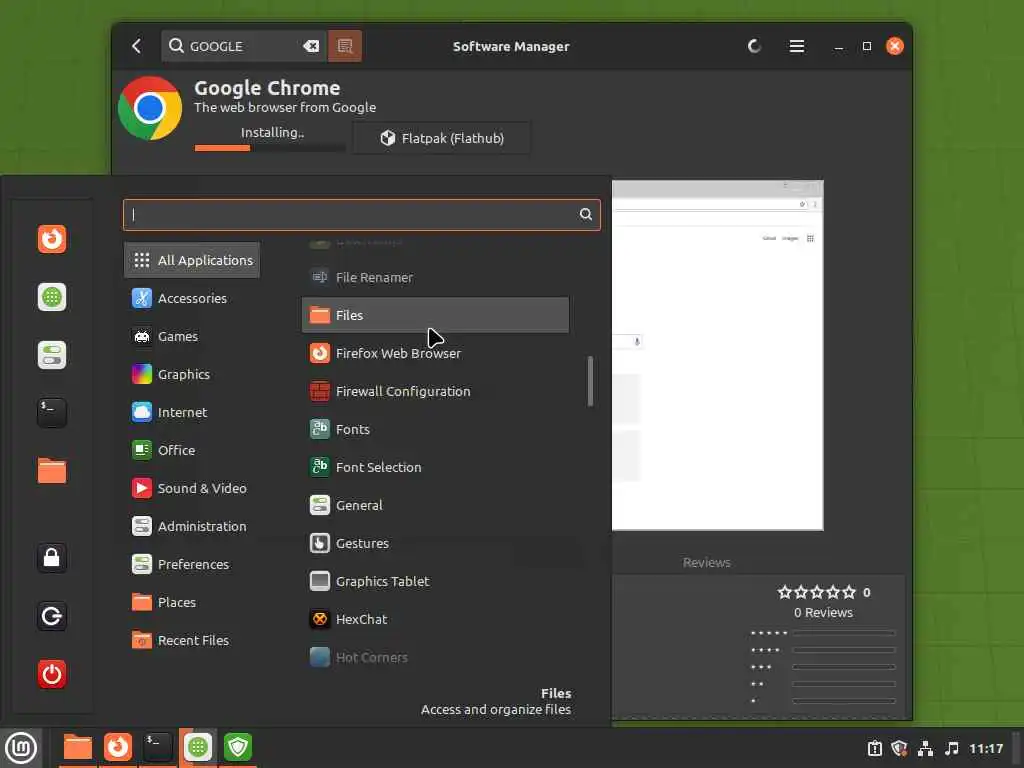Open the Internet category
This screenshot has width=1024, height=768.
coord(192,412)
